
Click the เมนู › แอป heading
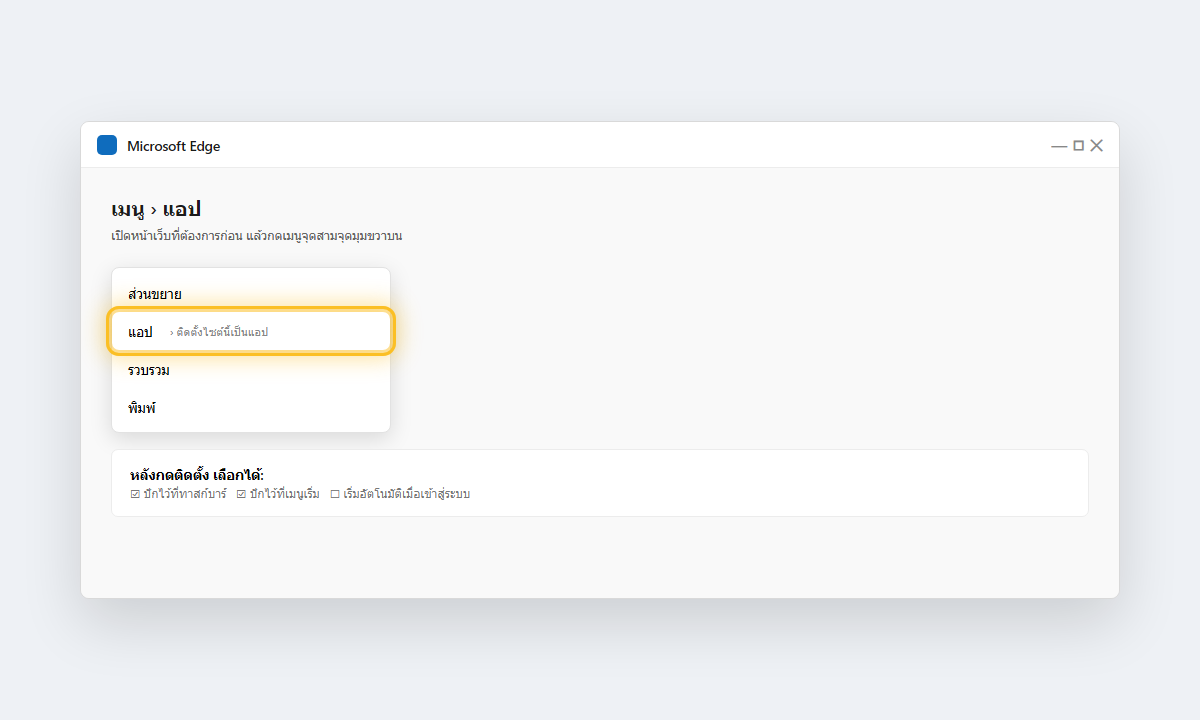[156, 209]
